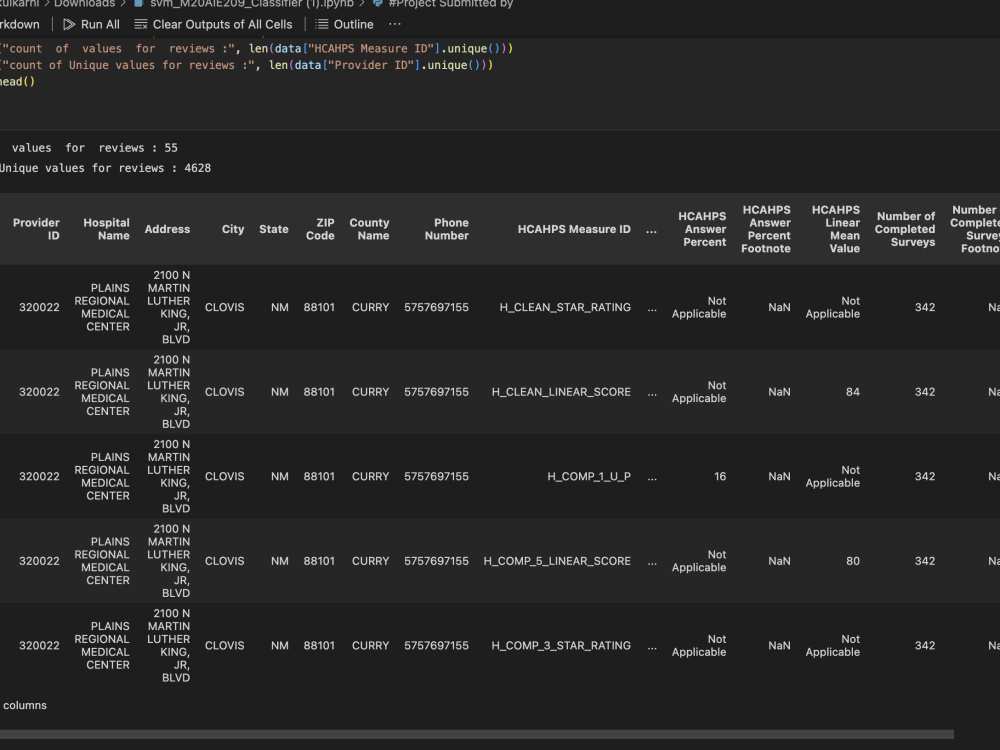
Task: Click the Hospital Name column header
Action: pos(106,229)
